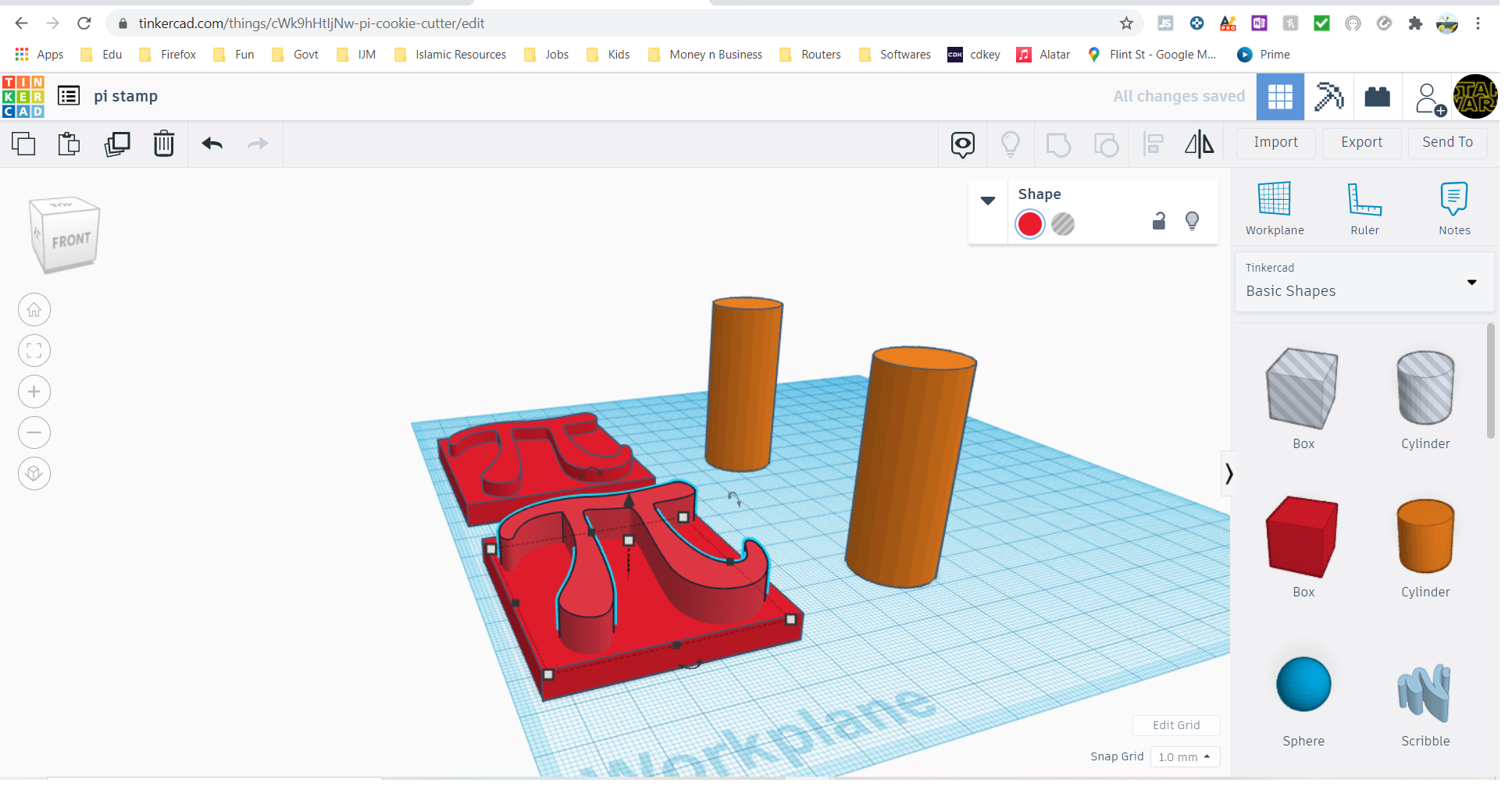
Task: Toggle the shape lock icon
Action: pos(1159,222)
